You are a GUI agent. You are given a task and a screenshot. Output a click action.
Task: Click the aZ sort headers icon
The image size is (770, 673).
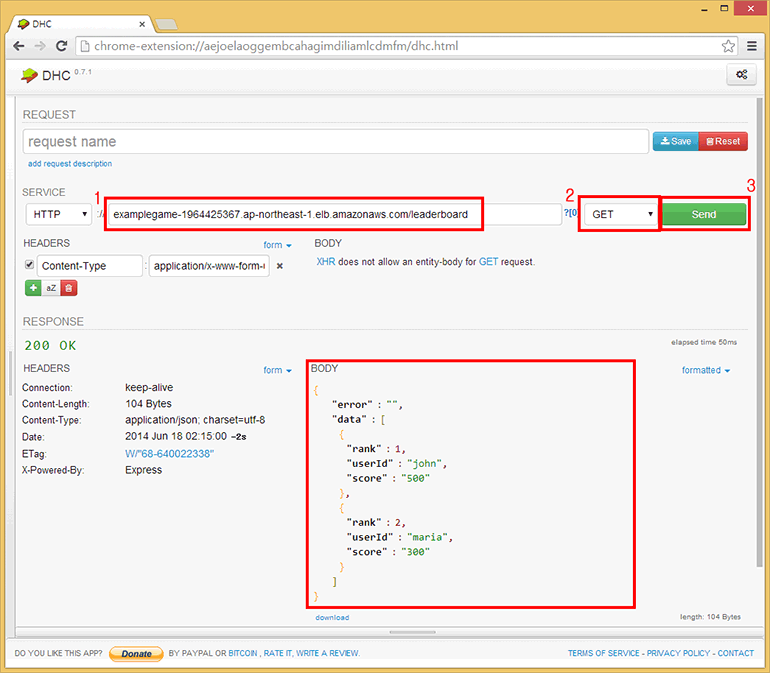(51, 288)
